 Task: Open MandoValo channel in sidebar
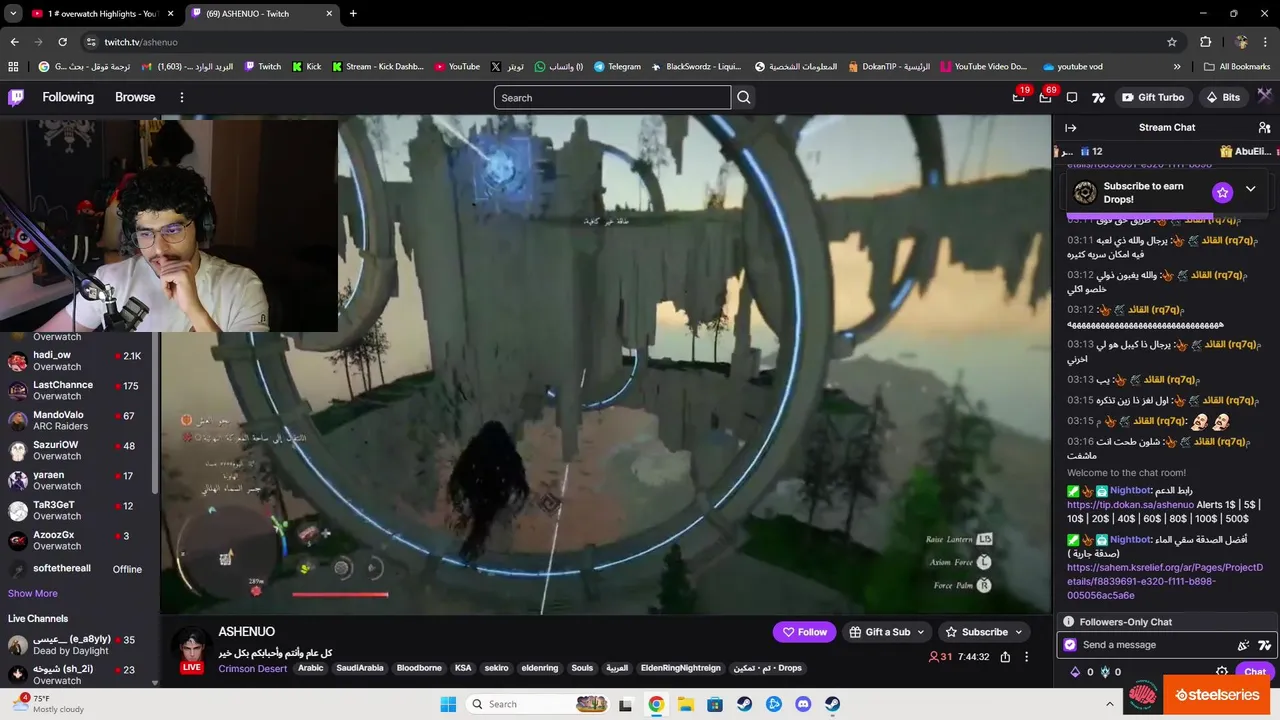click(77, 421)
